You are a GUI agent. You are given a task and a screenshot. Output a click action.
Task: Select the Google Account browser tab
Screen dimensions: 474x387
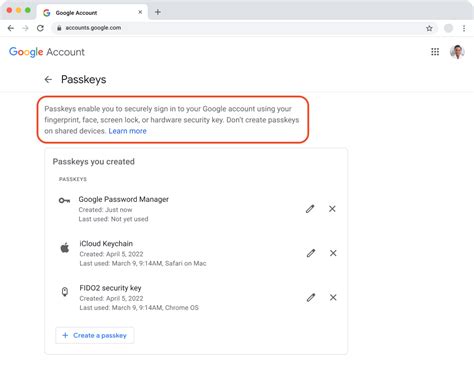pos(92,12)
